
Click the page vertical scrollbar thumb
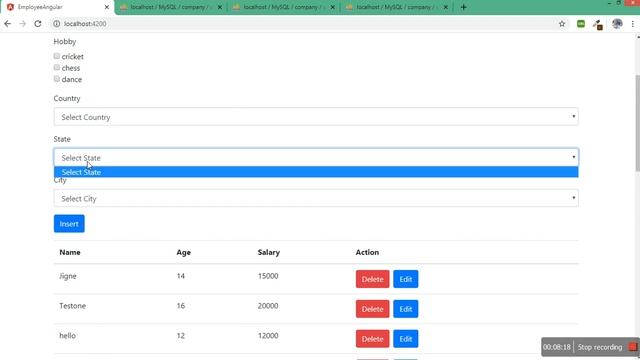coord(638,122)
